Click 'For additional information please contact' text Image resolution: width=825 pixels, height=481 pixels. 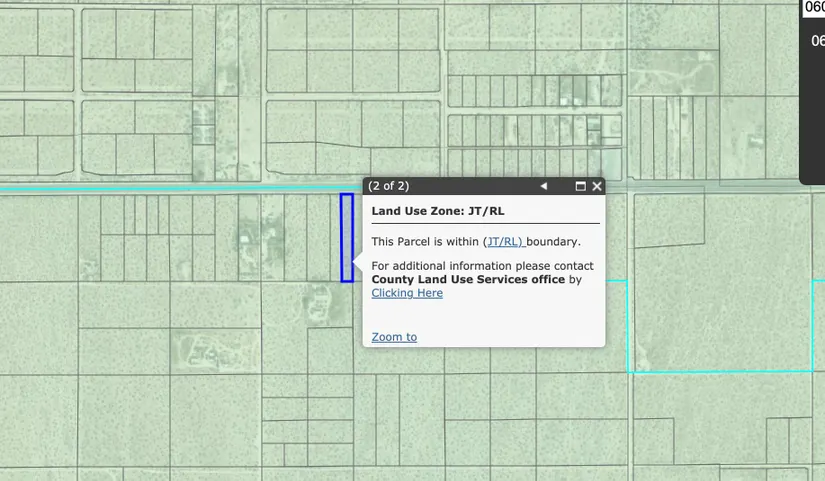coord(482,266)
